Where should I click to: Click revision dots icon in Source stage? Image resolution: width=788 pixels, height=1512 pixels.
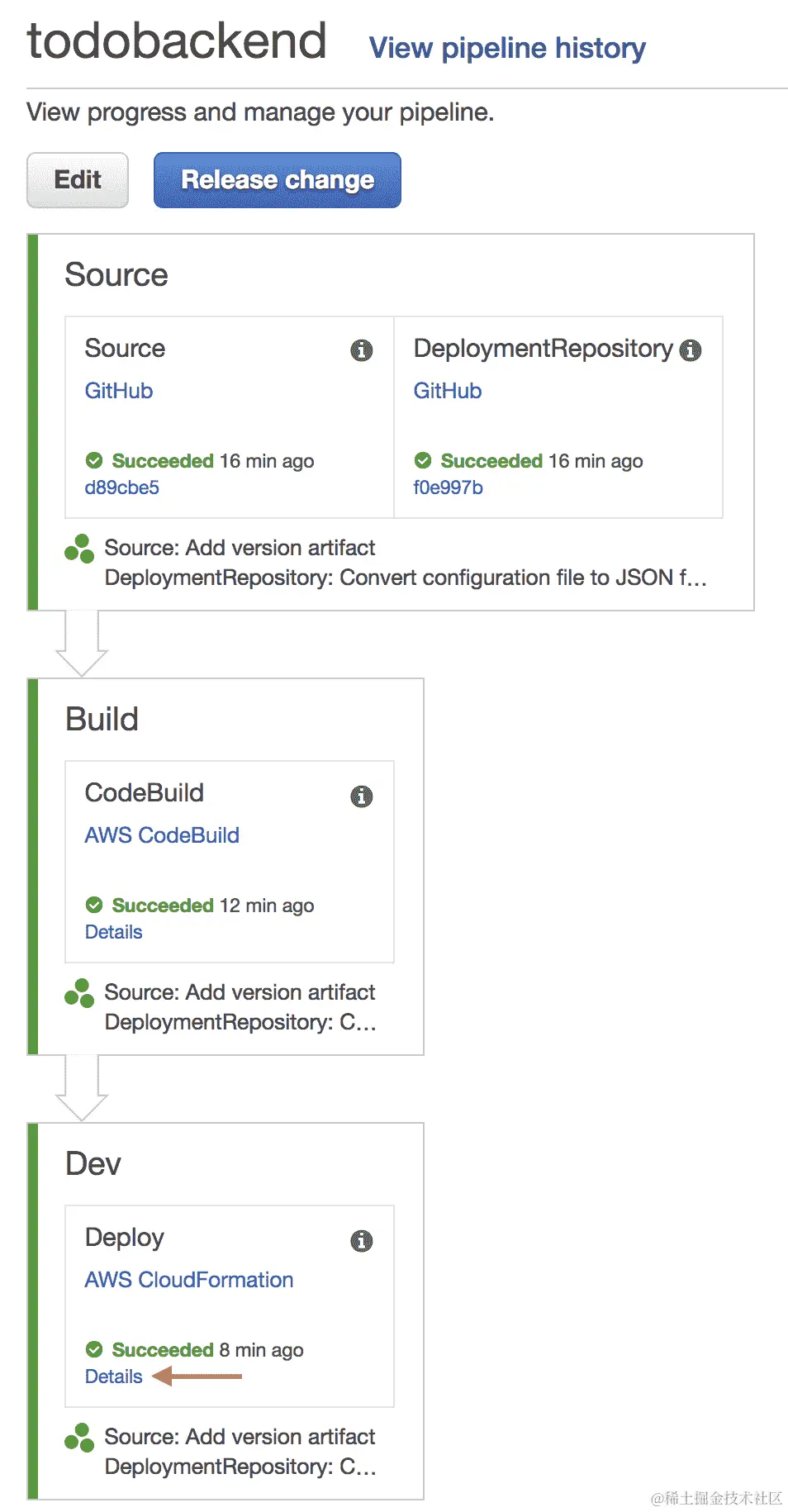(79, 549)
